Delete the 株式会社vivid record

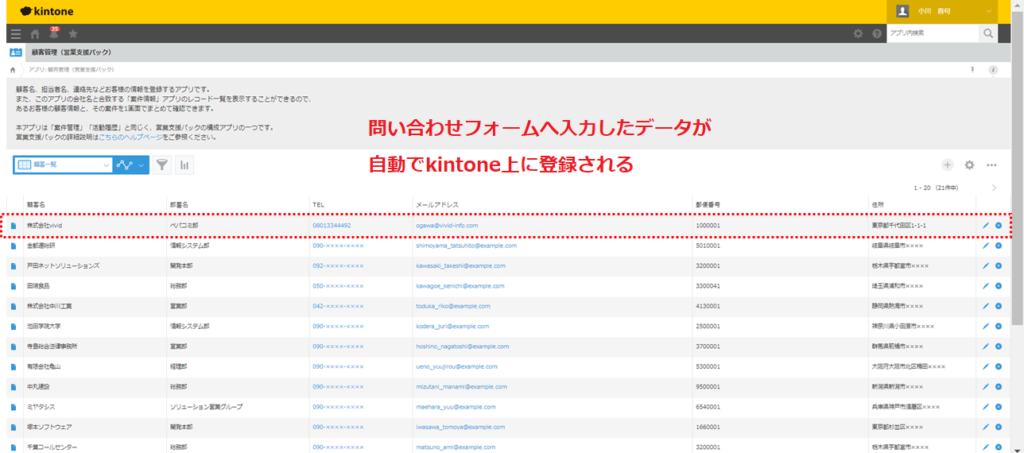click(999, 226)
